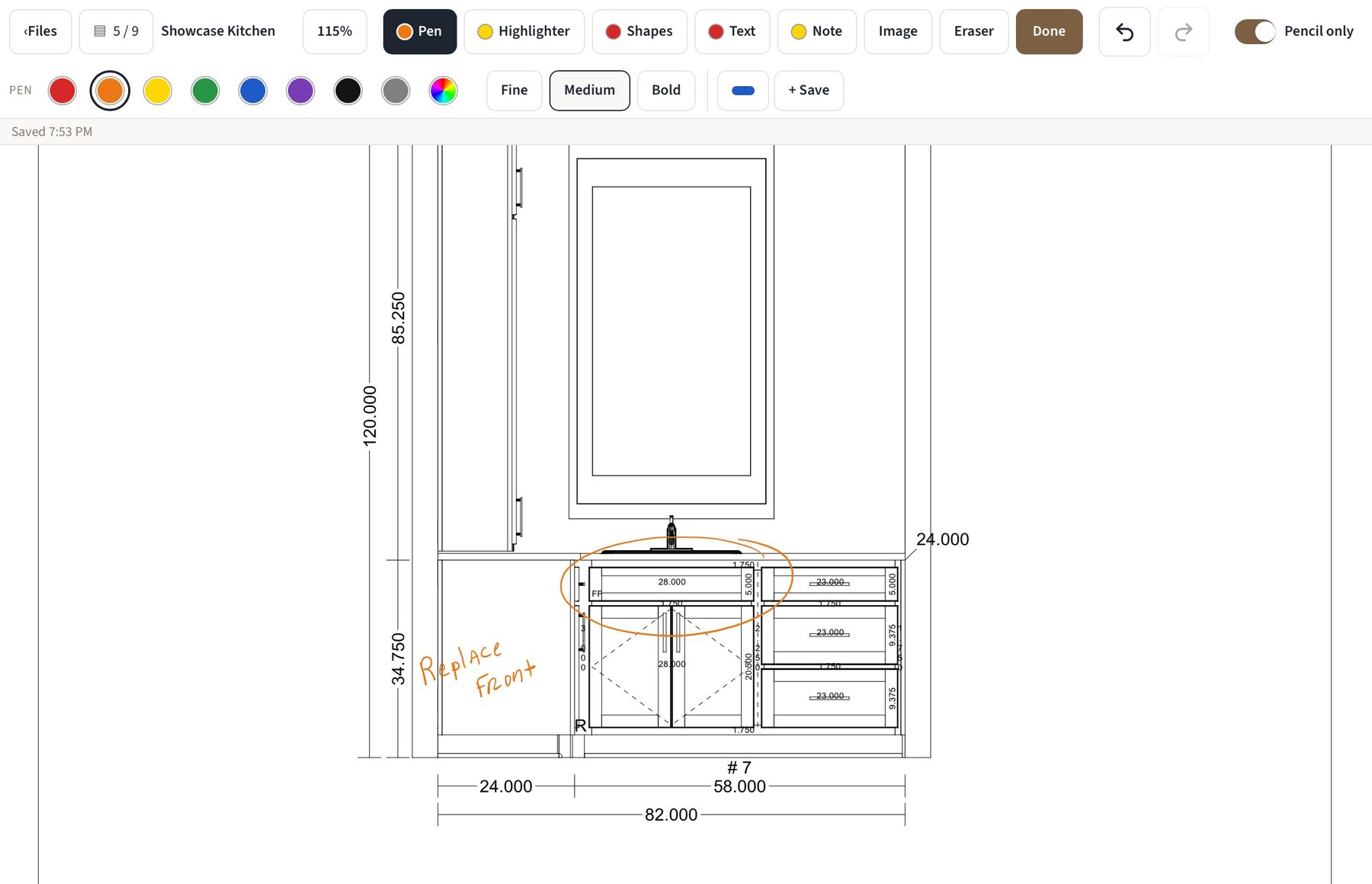This screenshot has height=884, width=1372.
Task: Pick the black pen color
Action: tap(348, 91)
